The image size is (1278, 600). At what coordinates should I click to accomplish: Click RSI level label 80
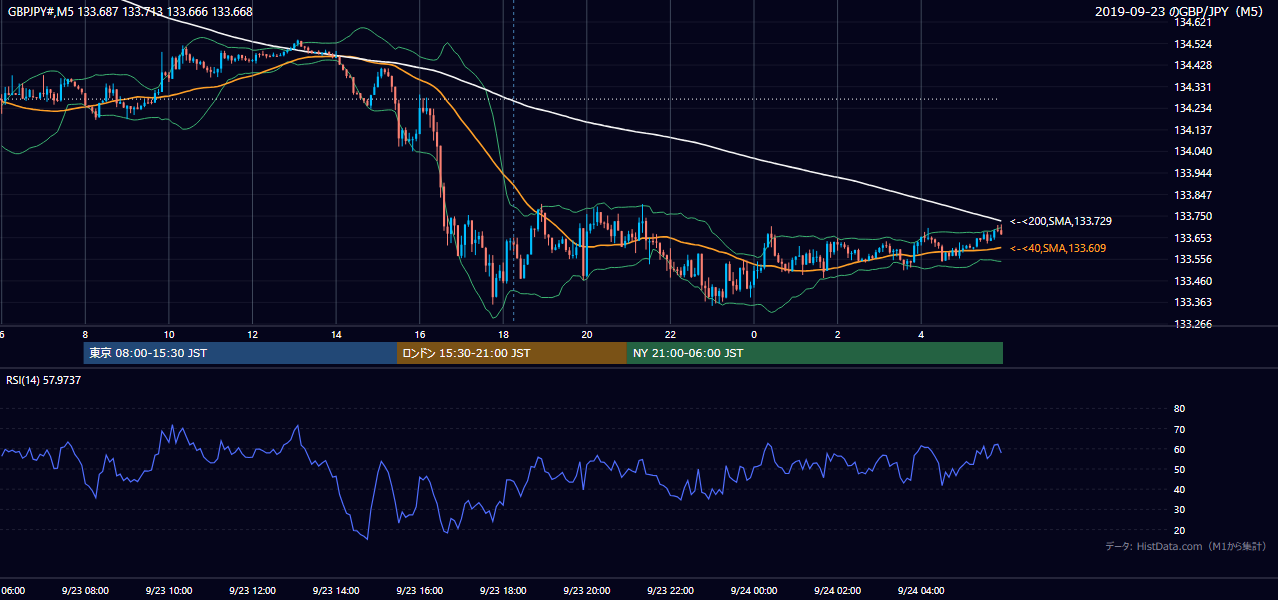(1179, 409)
